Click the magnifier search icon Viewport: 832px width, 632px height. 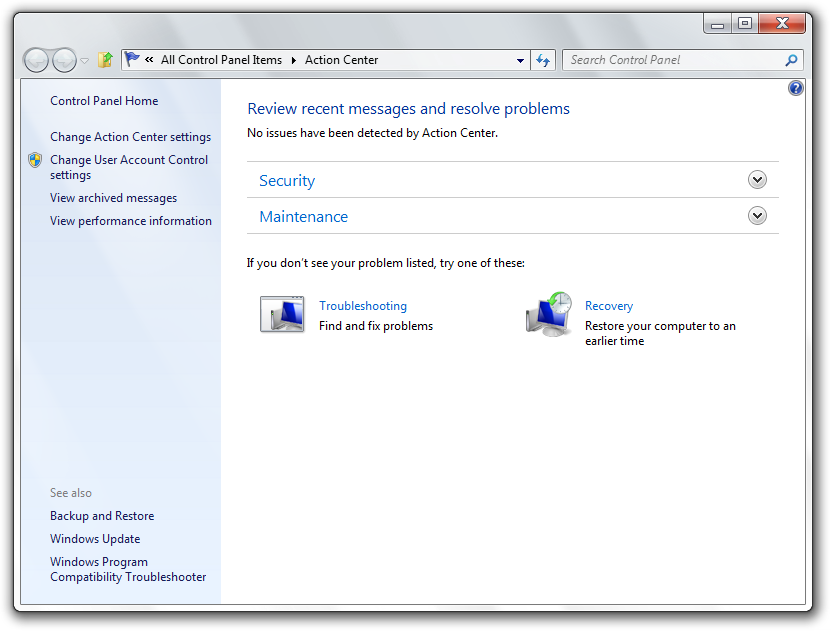click(x=791, y=60)
